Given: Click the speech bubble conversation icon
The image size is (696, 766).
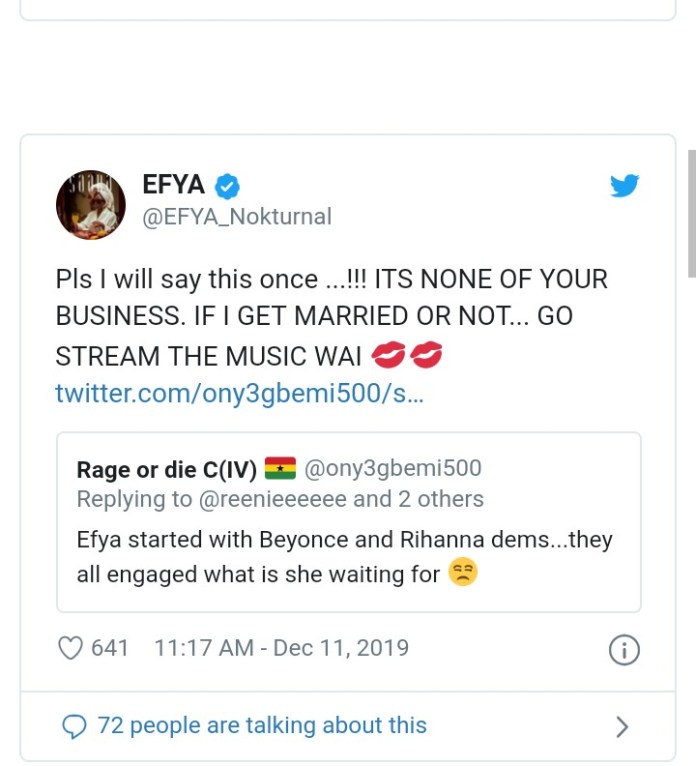Looking at the screenshot, I should pos(74,727).
